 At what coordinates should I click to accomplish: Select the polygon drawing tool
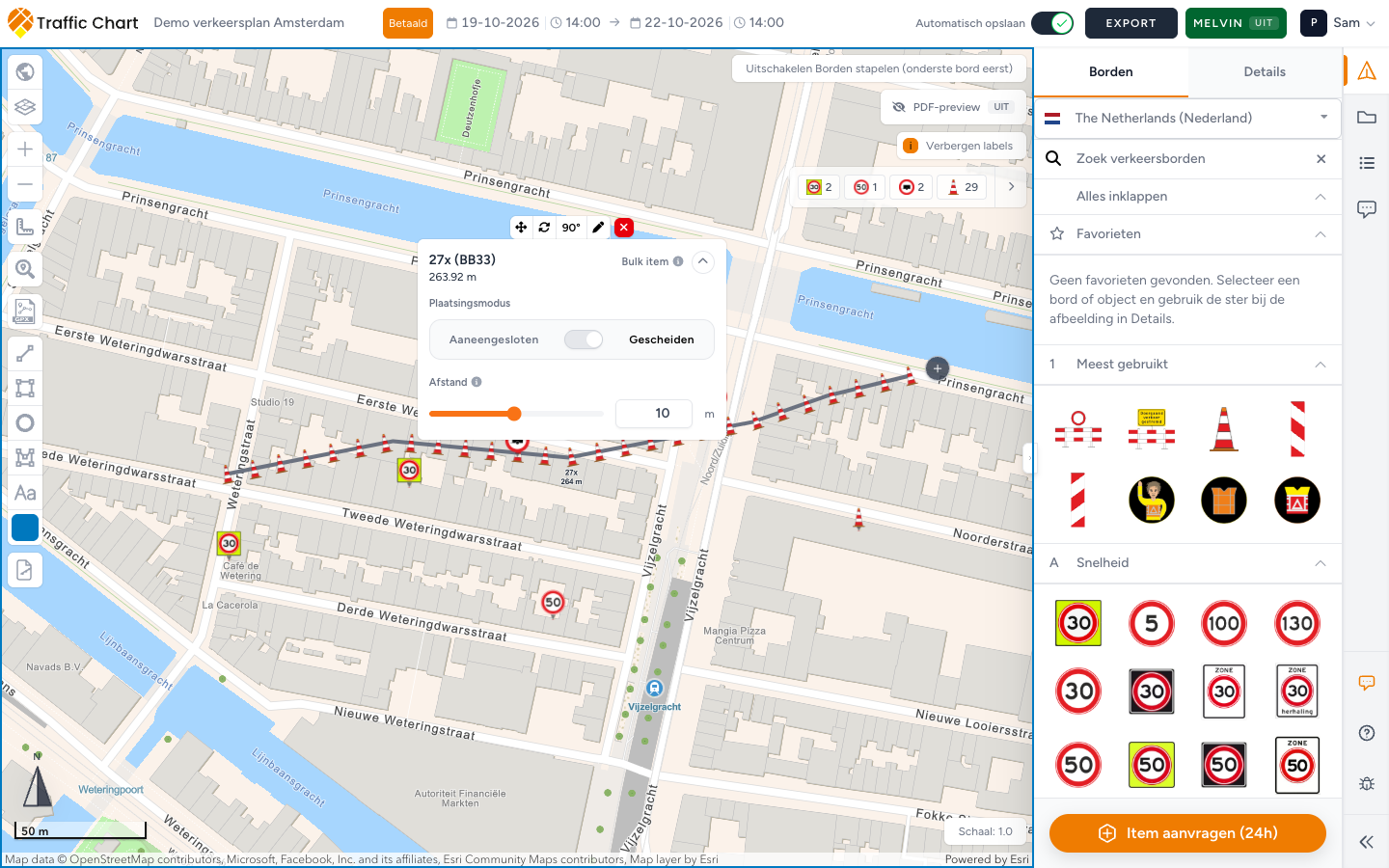25,458
